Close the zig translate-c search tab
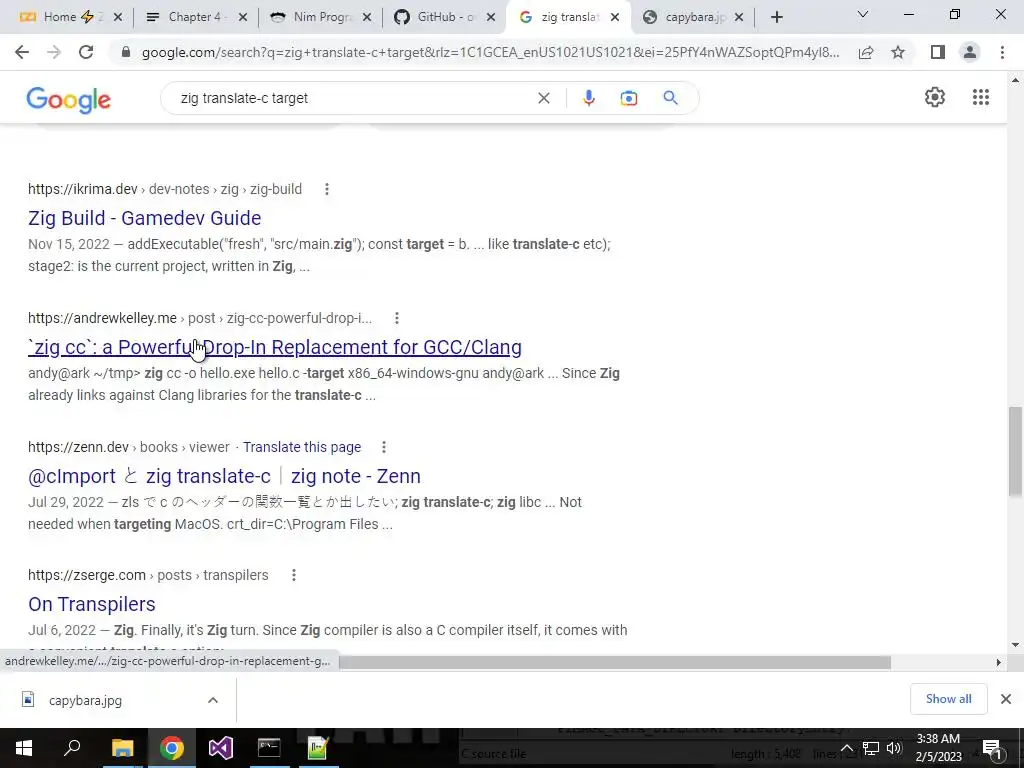 click(x=615, y=18)
